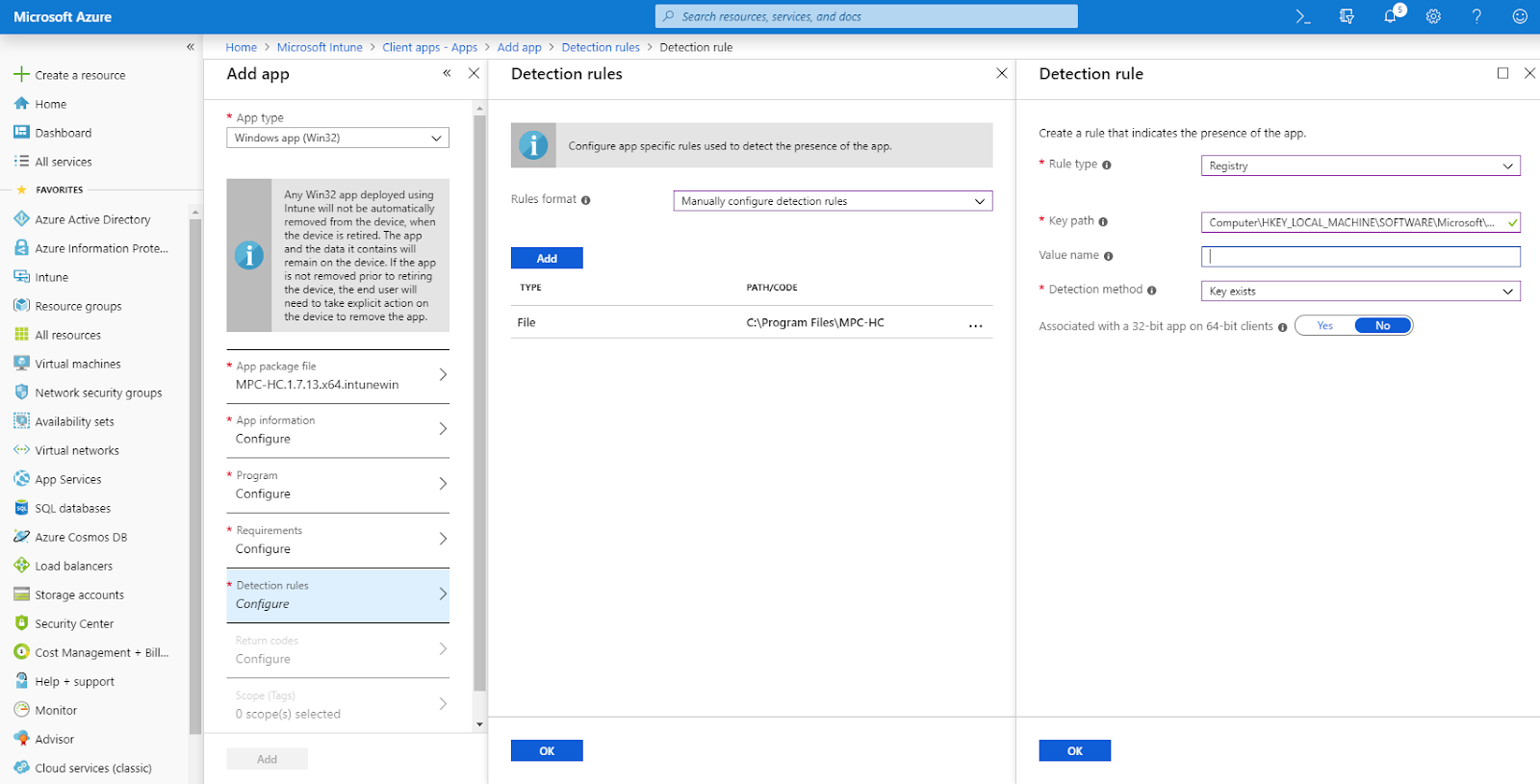
Task: Click Rule type info icon
Action: click(x=1107, y=165)
